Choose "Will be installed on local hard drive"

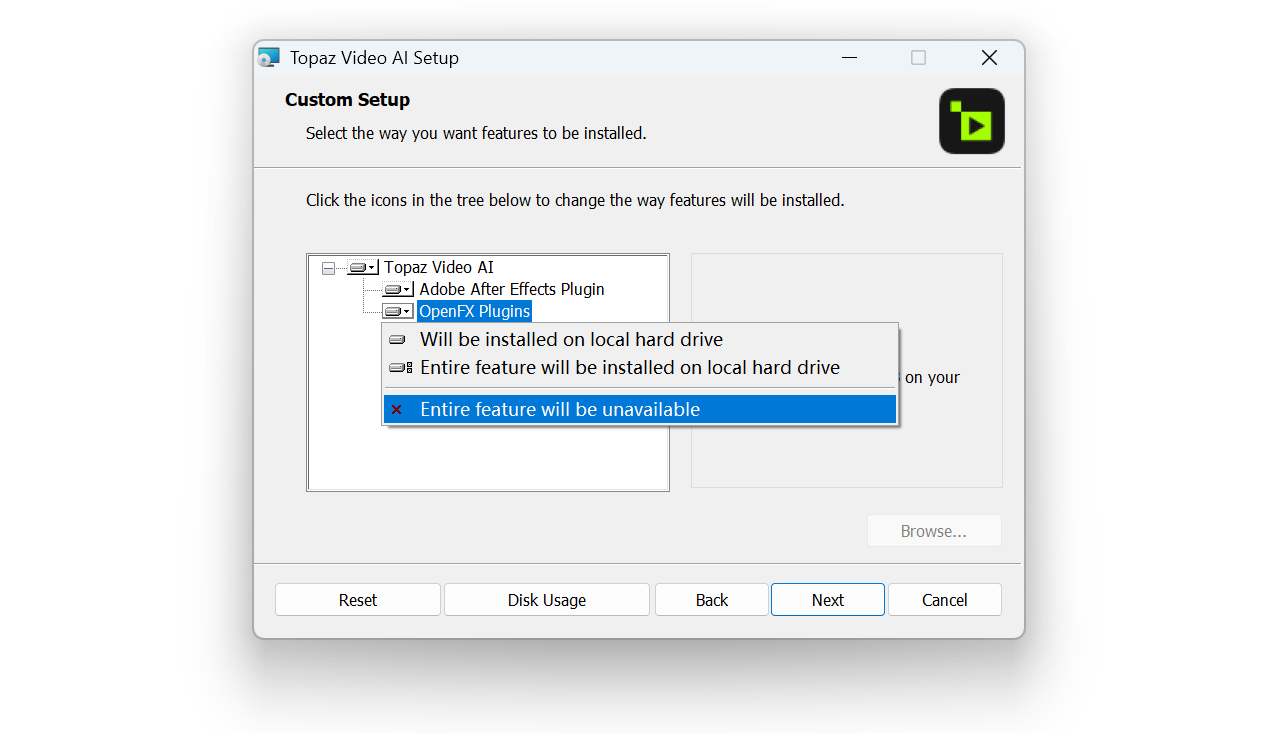tap(570, 340)
